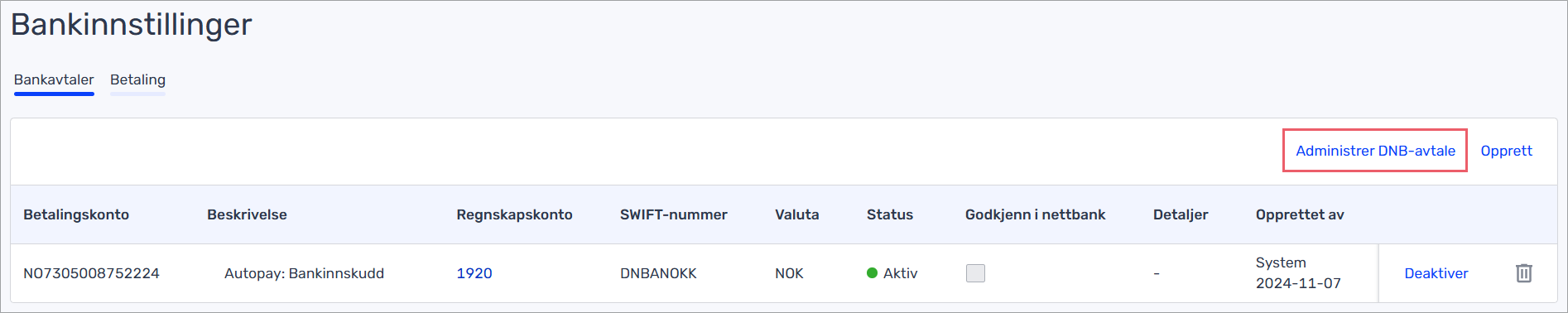Screen dimensions: 1568x313
Task: Open ledger account 1920 link
Action: [x=474, y=273]
